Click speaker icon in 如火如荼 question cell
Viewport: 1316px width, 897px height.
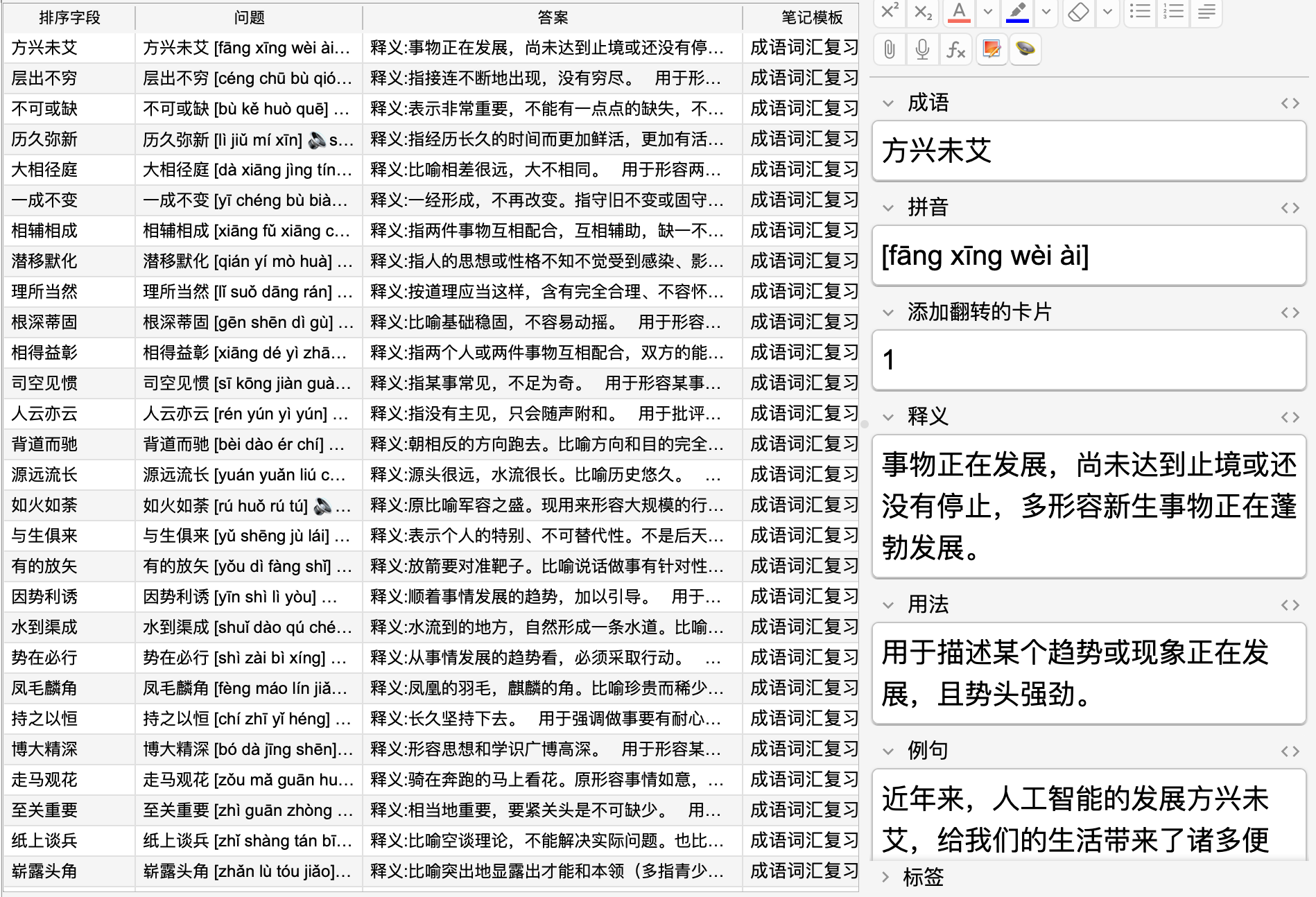pos(322,506)
